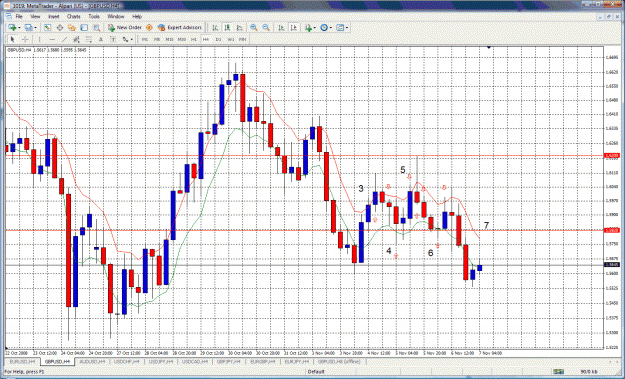Viewport: 625px width, 379px height.
Task: Switch timeframe to M5
Action: 157,39
